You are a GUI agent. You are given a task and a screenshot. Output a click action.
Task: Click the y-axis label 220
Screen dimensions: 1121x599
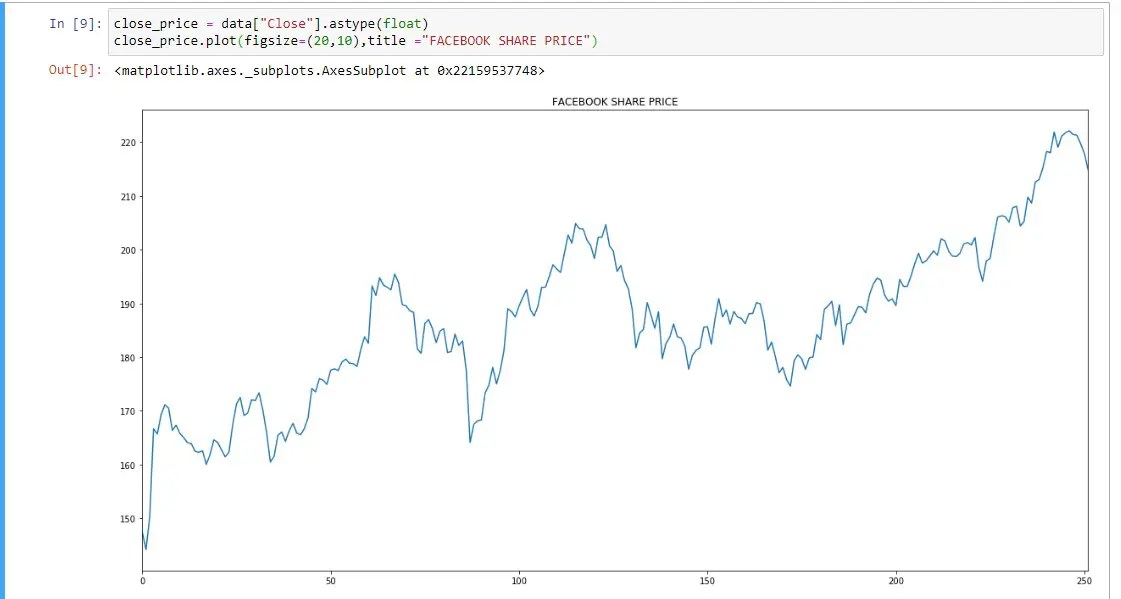tap(128, 143)
